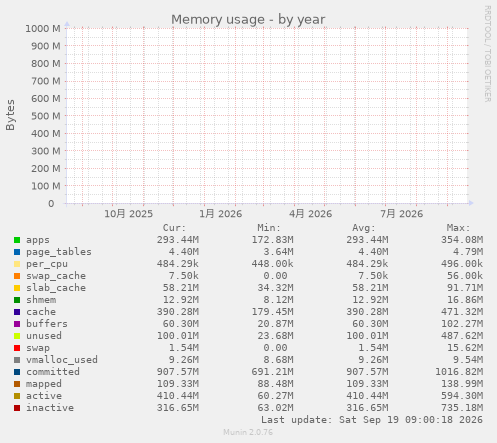Click the shmem dark green swatch
The image size is (497, 443).
[17, 300]
